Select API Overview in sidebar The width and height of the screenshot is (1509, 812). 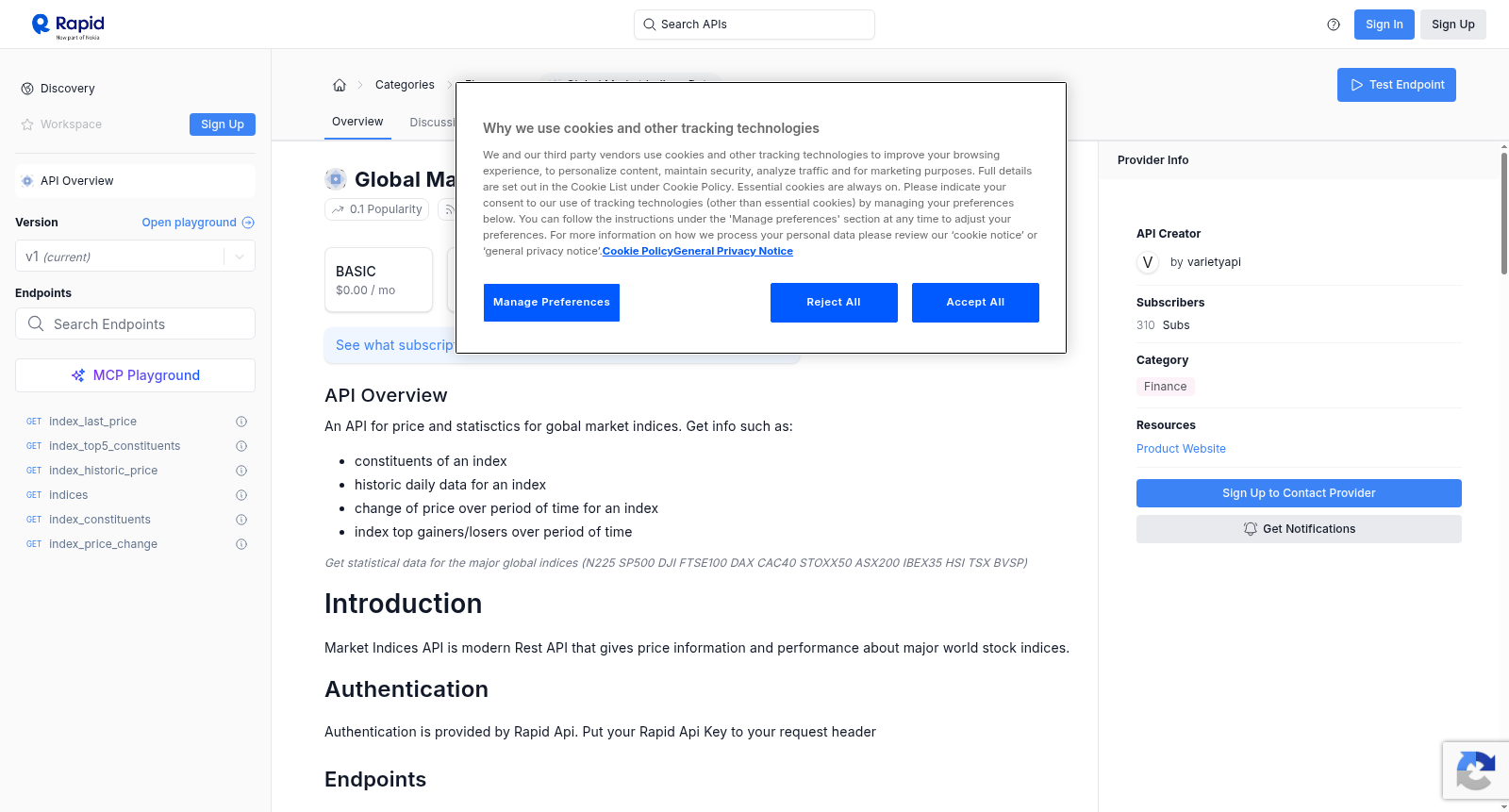click(135, 181)
